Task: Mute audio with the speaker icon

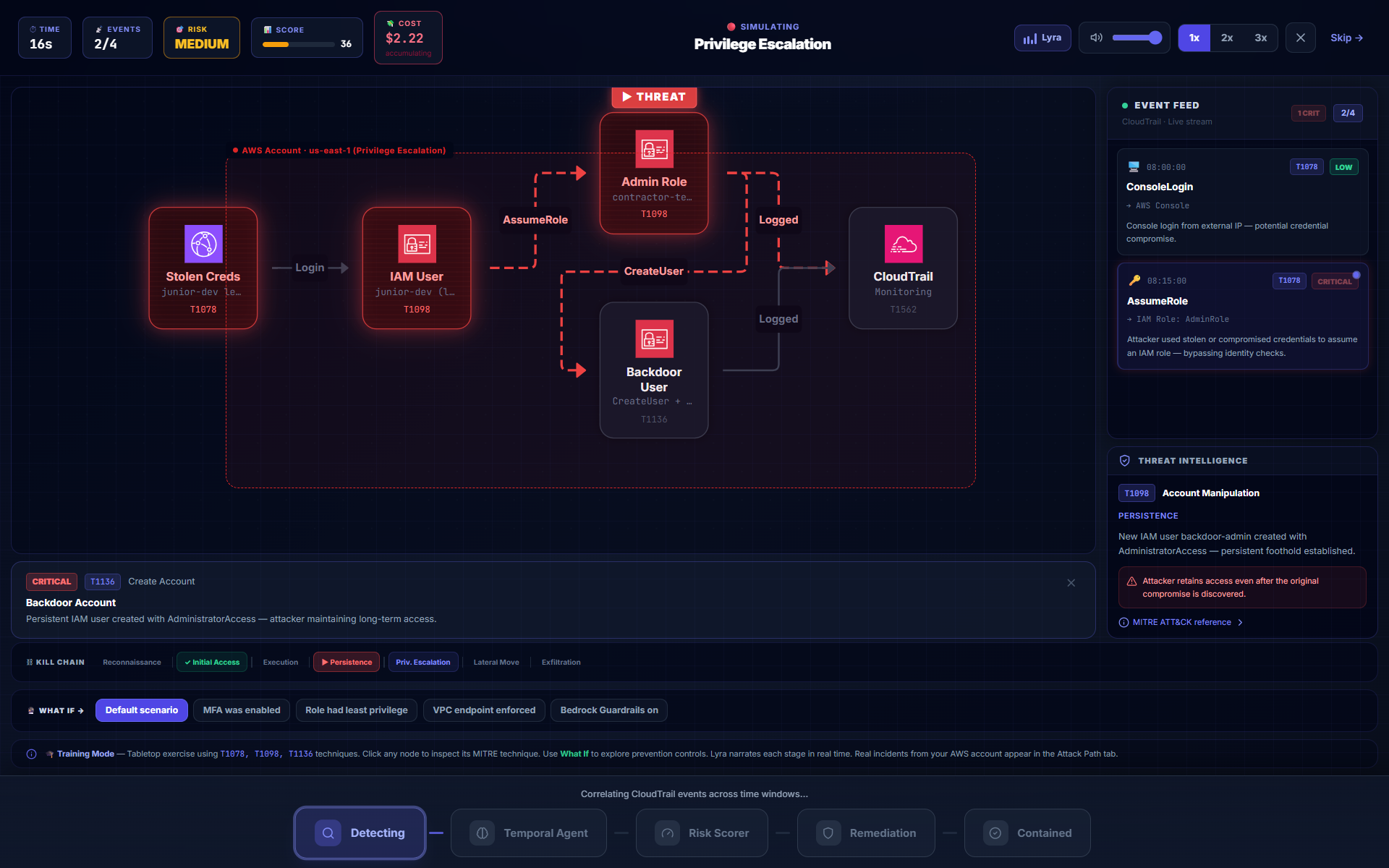Action: [1096, 38]
